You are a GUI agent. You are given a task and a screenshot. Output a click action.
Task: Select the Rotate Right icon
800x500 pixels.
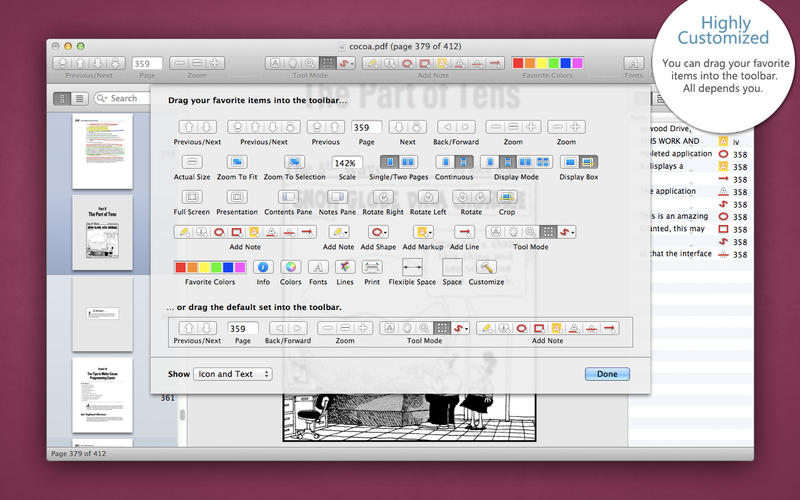coord(383,197)
